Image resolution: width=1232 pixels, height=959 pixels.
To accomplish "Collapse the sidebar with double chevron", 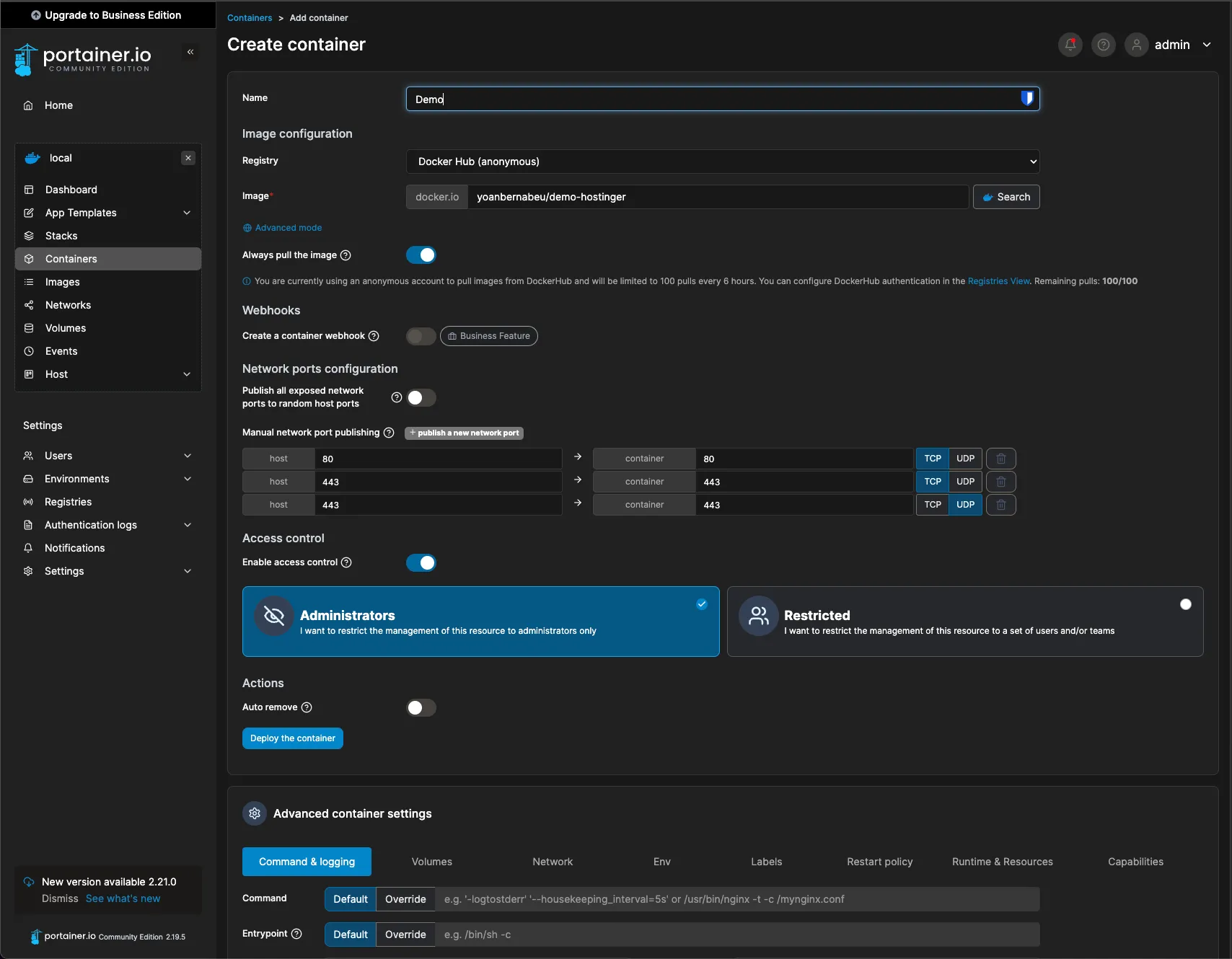I will [x=190, y=52].
